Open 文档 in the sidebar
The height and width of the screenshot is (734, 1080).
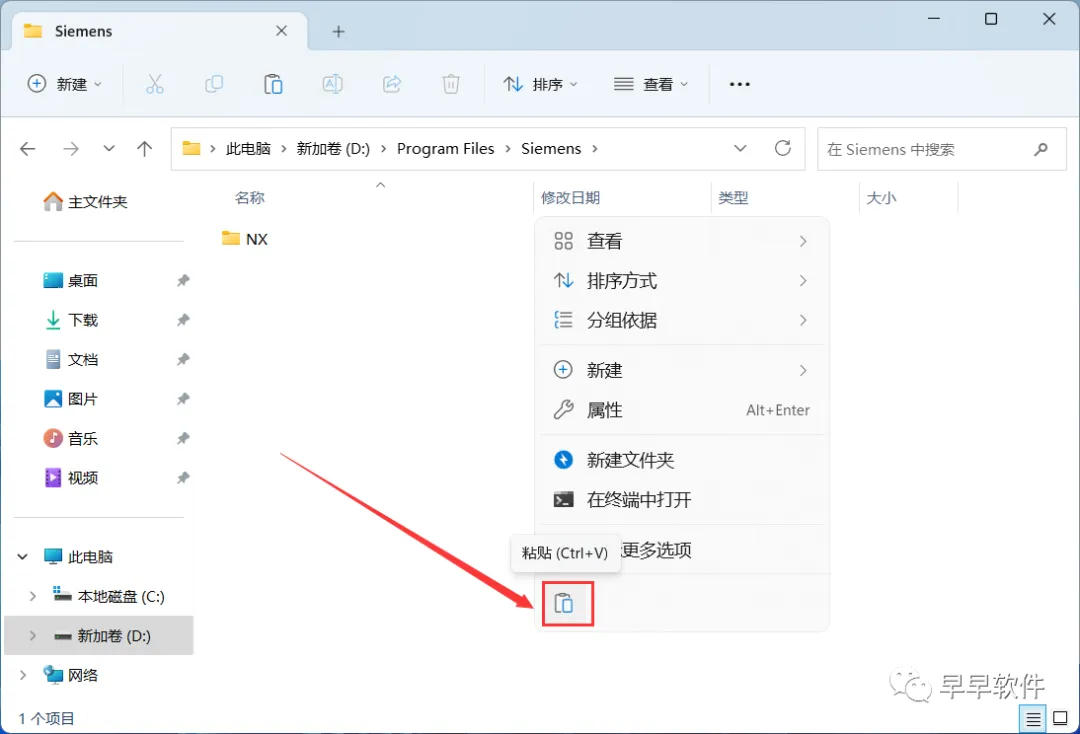pyautogui.click(x=71, y=359)
